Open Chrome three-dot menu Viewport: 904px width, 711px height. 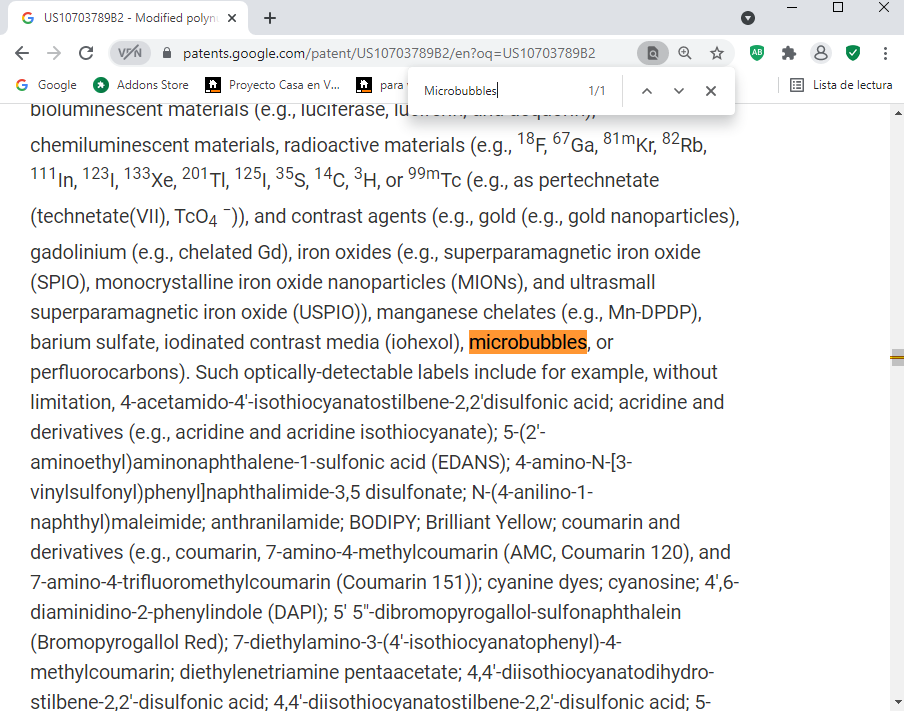point(885,53)
